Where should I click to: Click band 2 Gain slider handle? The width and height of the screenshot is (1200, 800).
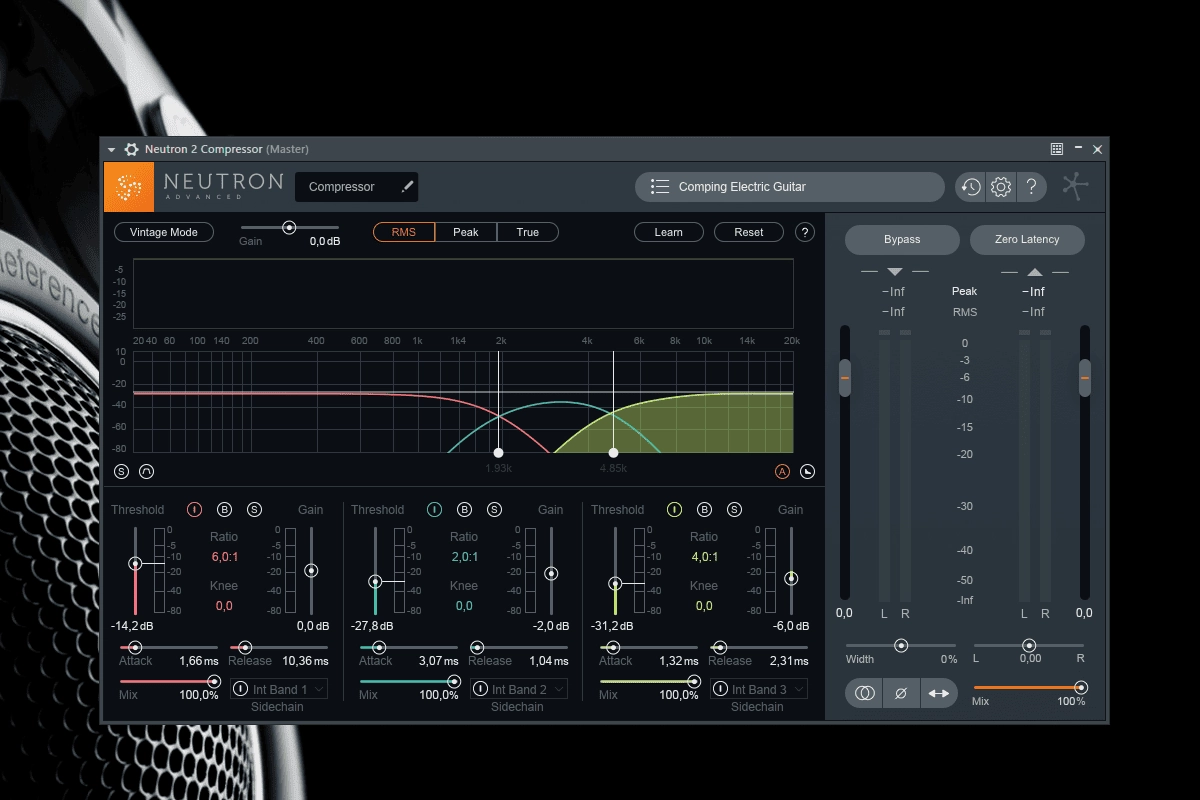click(x=551, y=574)
